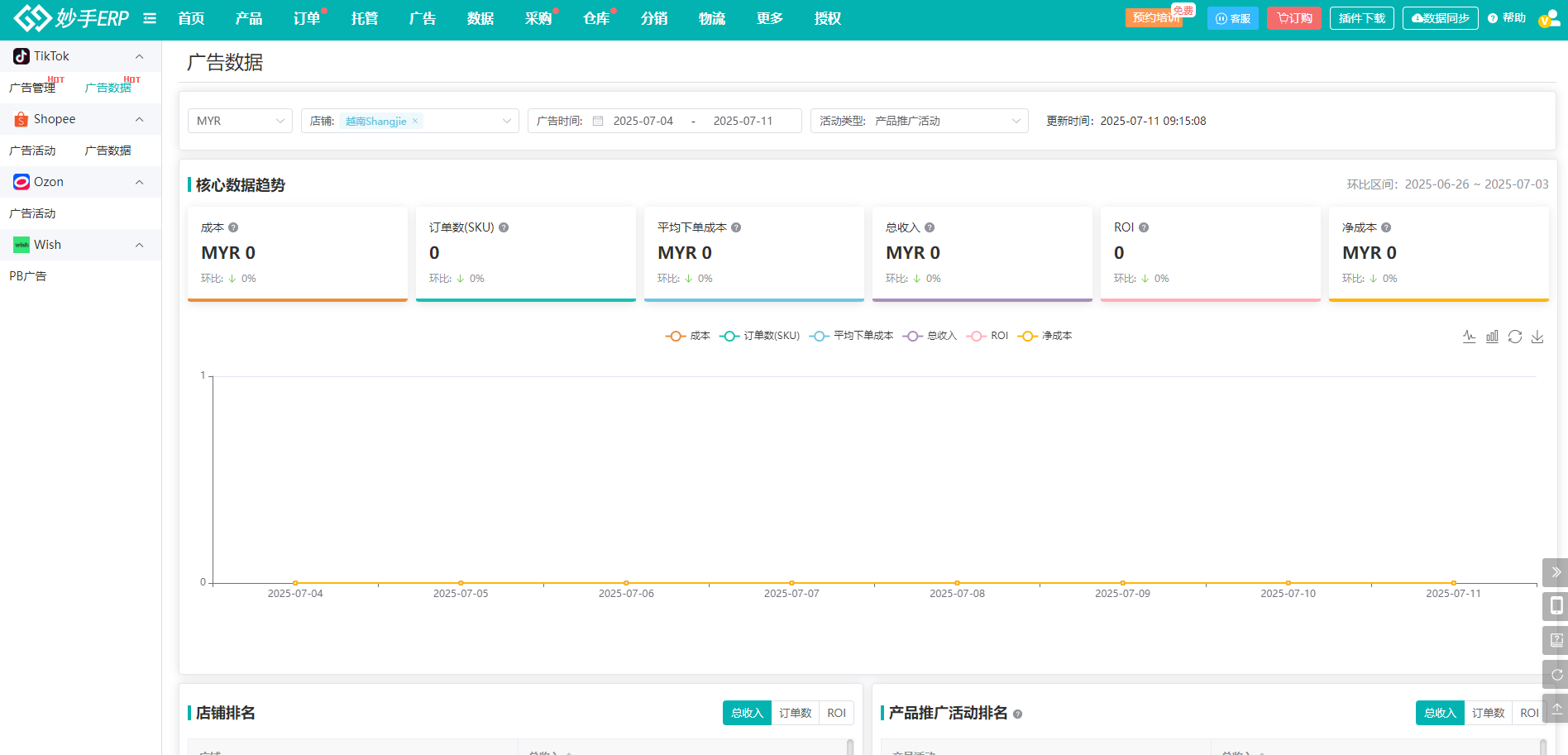This screenshot has height=755, width=1568.
Task: Open Wish PB广告 page
Action: click(28, 276)
